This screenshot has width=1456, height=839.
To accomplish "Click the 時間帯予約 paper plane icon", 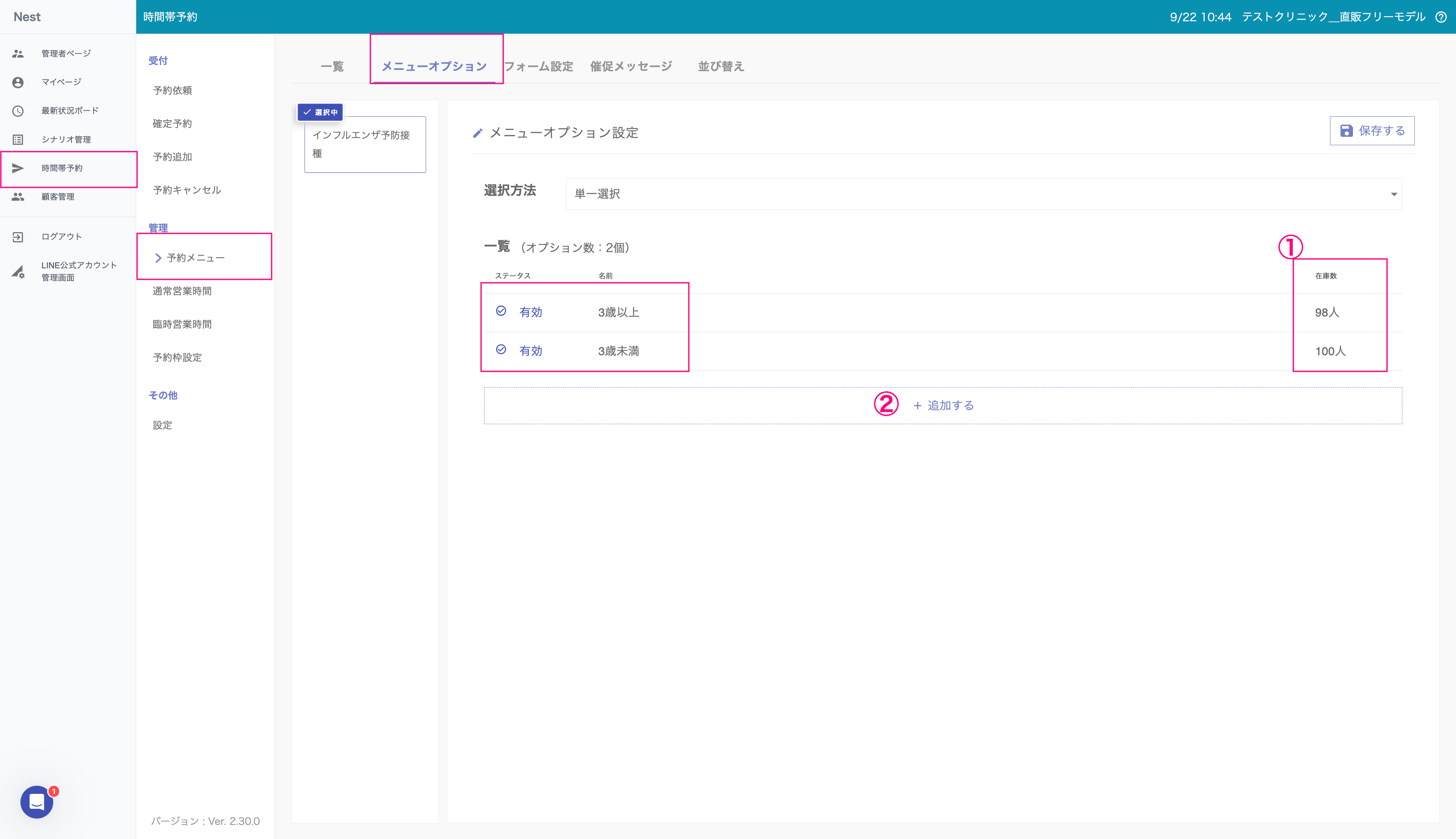I will [18, 168].
